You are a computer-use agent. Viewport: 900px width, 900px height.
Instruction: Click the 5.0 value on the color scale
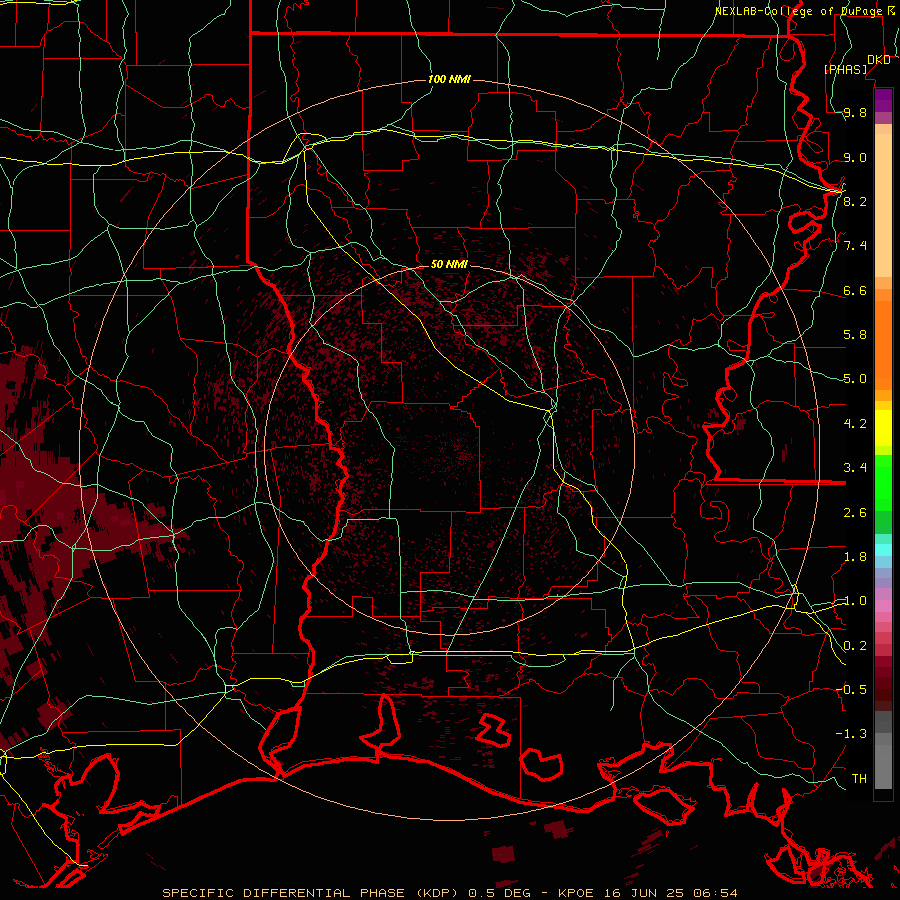[x=855, y=379]
